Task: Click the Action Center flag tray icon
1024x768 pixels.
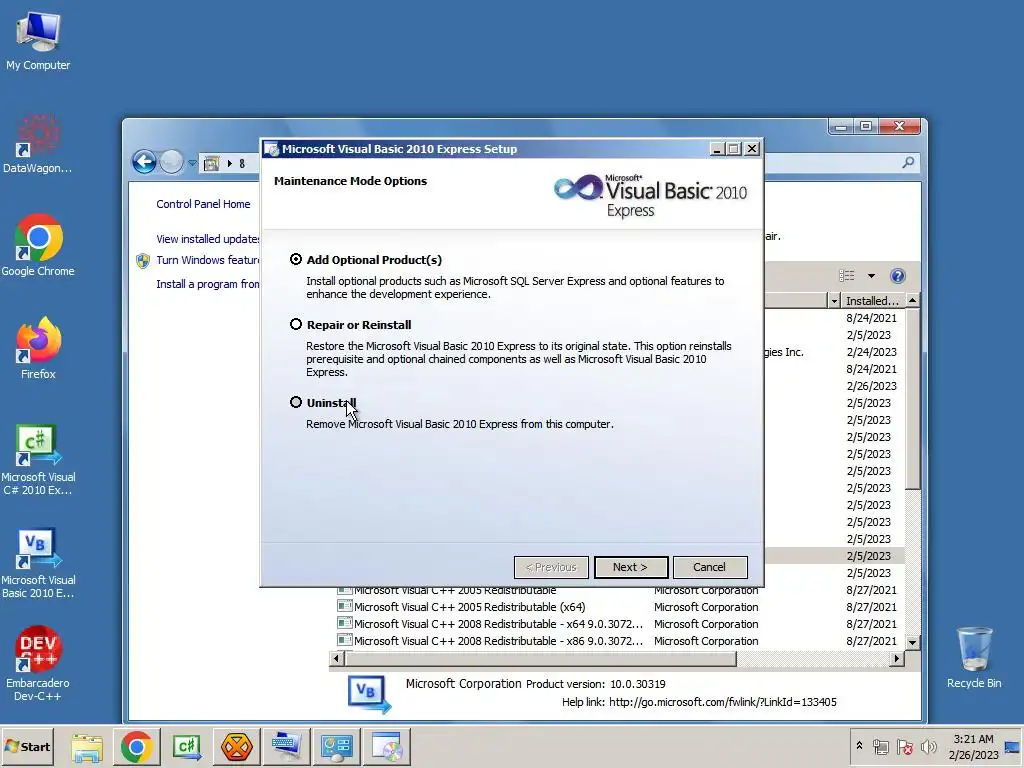Action: (905, 746)
